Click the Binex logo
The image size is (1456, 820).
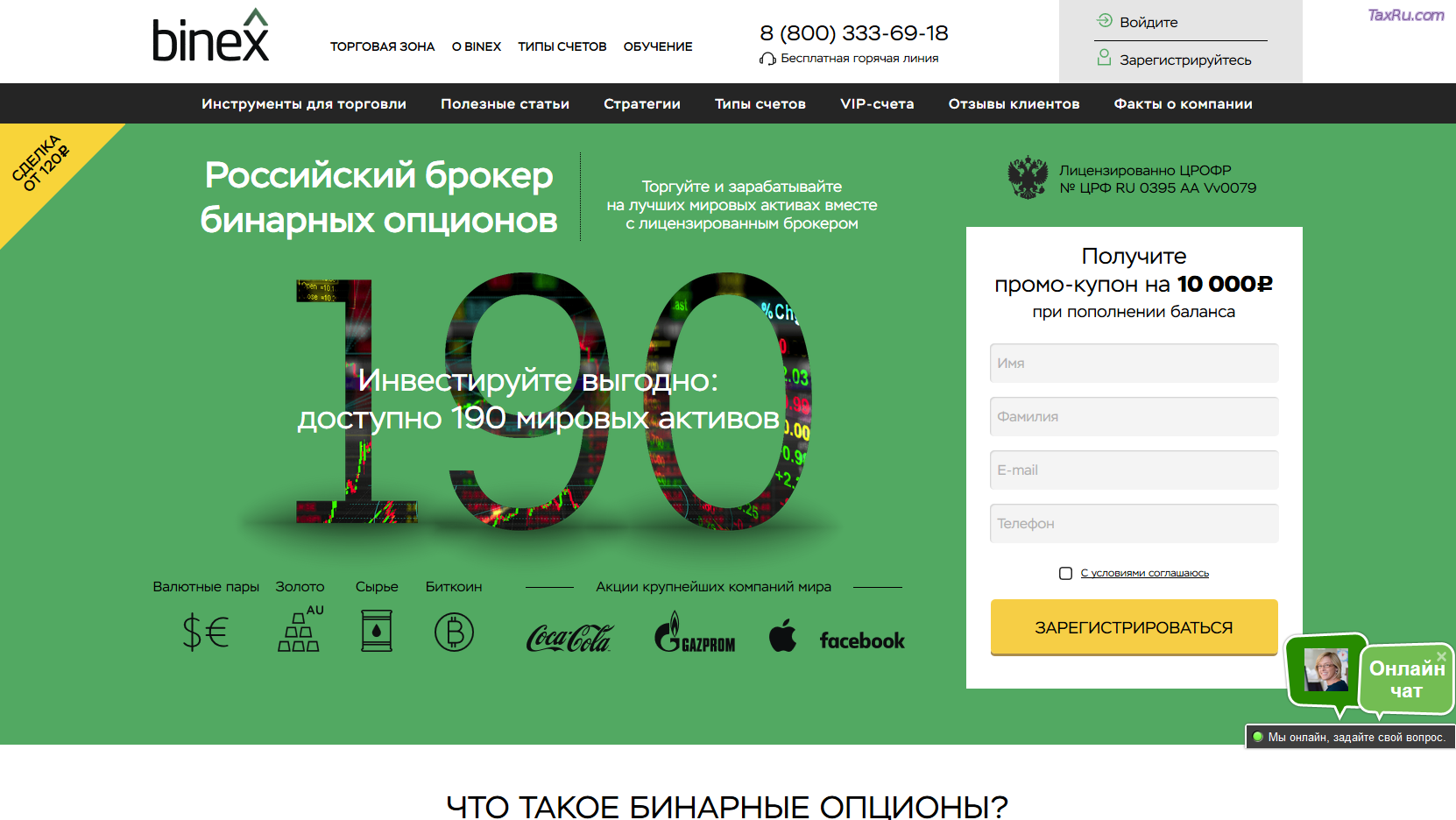211,36
